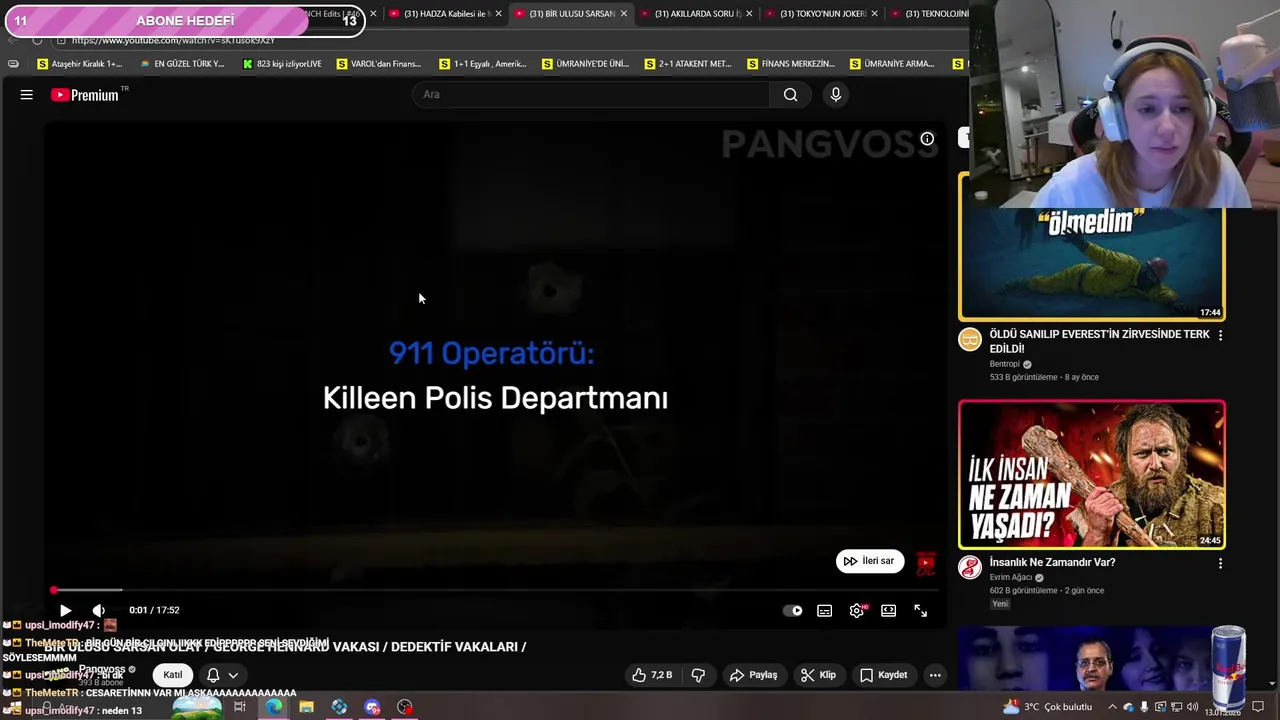Viewport: 1280px width, 720px height.
Task: Open İLK İNSAN NE ZAMAN YAŞADI thumbnail
Action: pyautogui.click(x=1091, y=475)
